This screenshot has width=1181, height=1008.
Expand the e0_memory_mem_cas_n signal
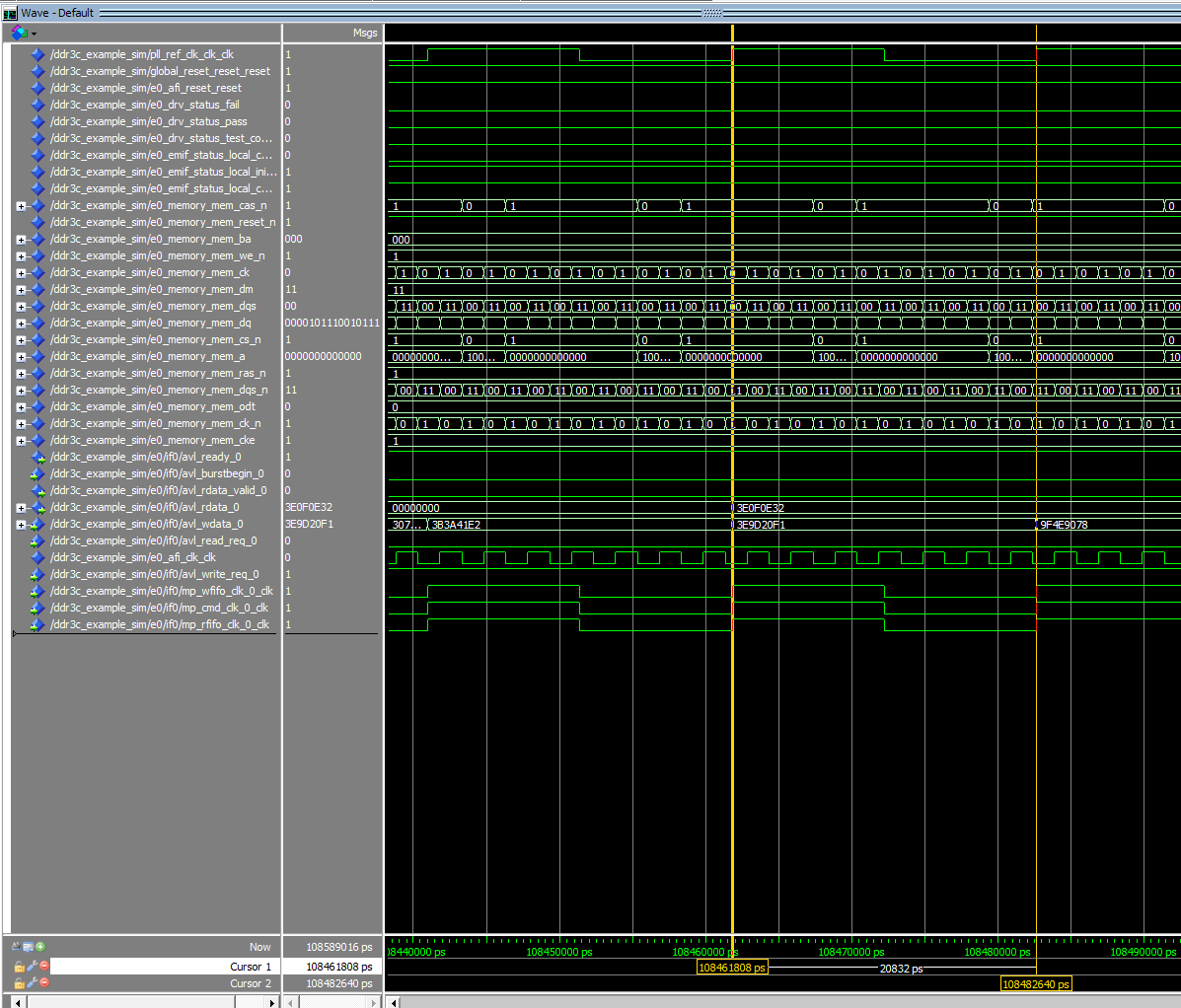click(21, 206)
